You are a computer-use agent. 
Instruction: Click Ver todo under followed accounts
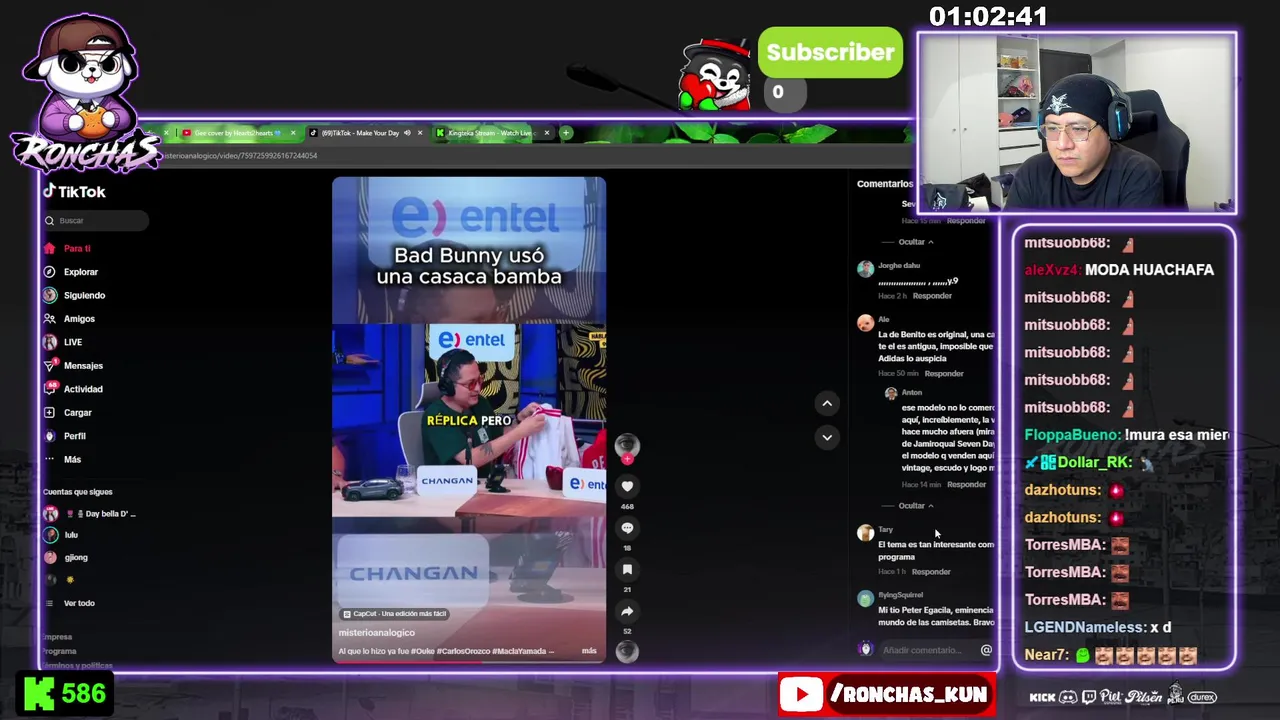click(79, 603)
